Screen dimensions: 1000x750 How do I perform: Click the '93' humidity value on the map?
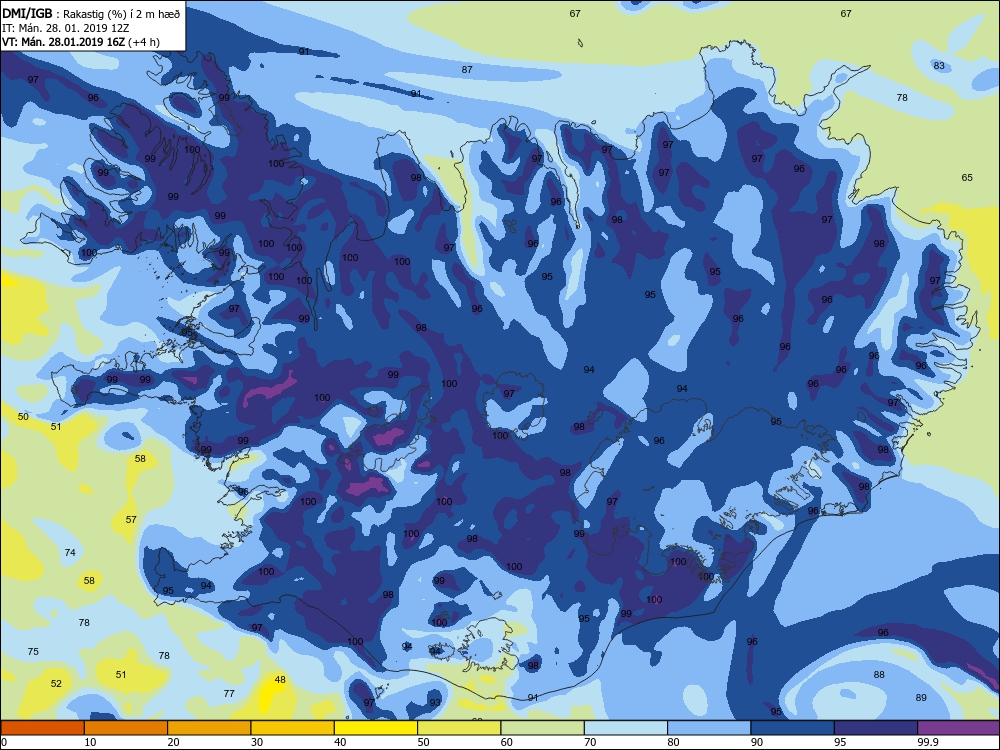coord(434,702)
